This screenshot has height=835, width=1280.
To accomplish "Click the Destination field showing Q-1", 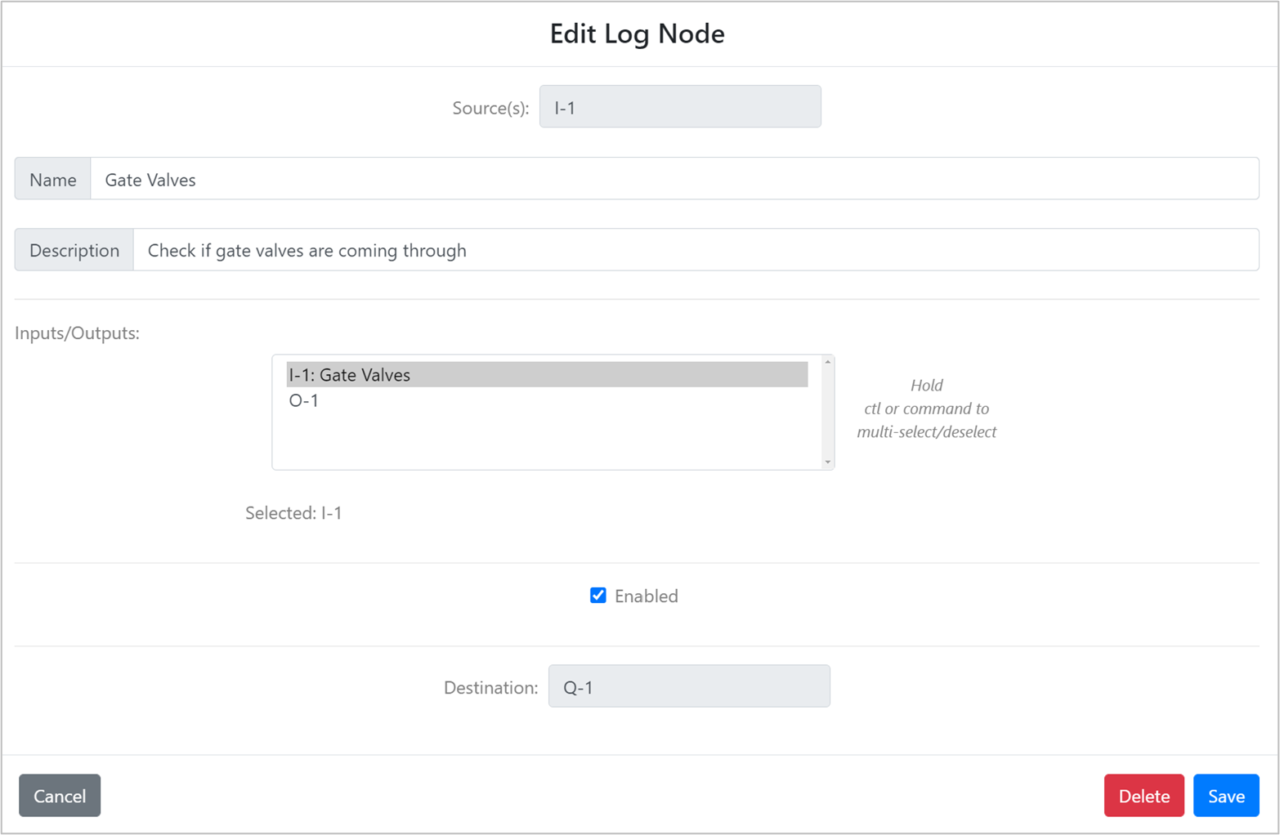I will [x=689, y=686].
